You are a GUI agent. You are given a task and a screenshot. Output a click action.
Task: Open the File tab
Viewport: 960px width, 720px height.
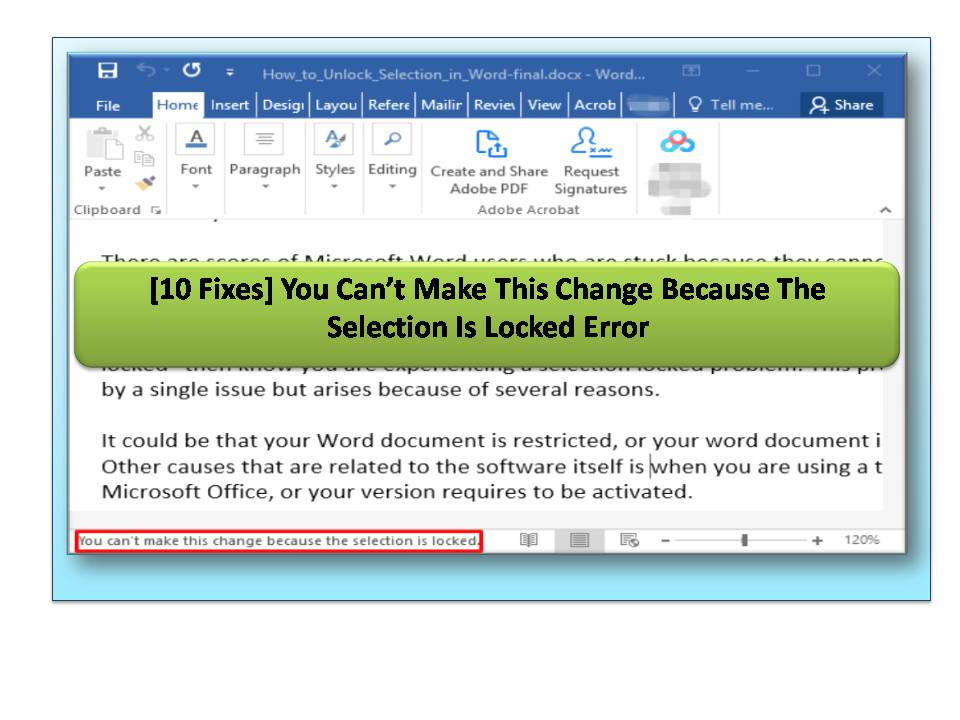(108, 105)
